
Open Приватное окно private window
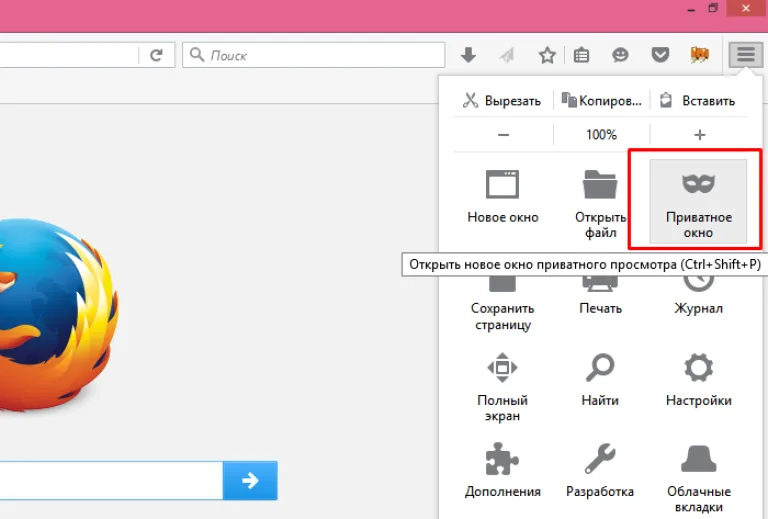[698, 201]
